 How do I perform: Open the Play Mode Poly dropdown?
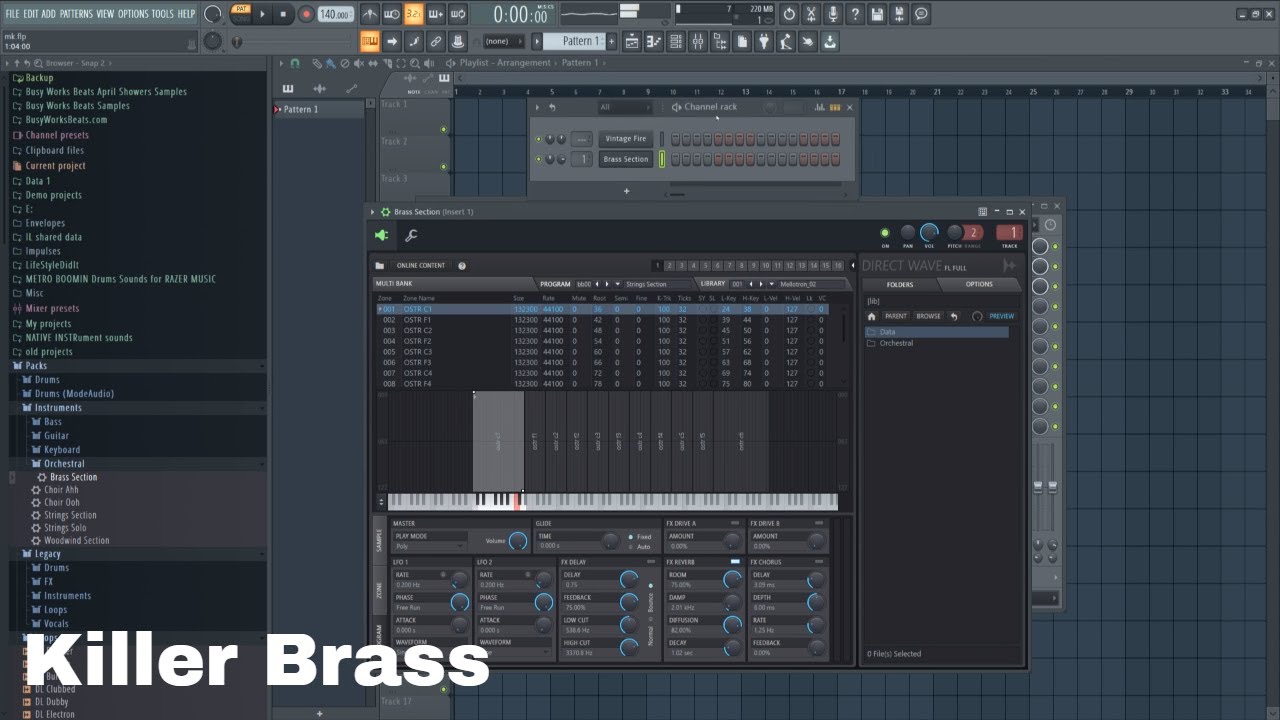click(x=430, y=547)
